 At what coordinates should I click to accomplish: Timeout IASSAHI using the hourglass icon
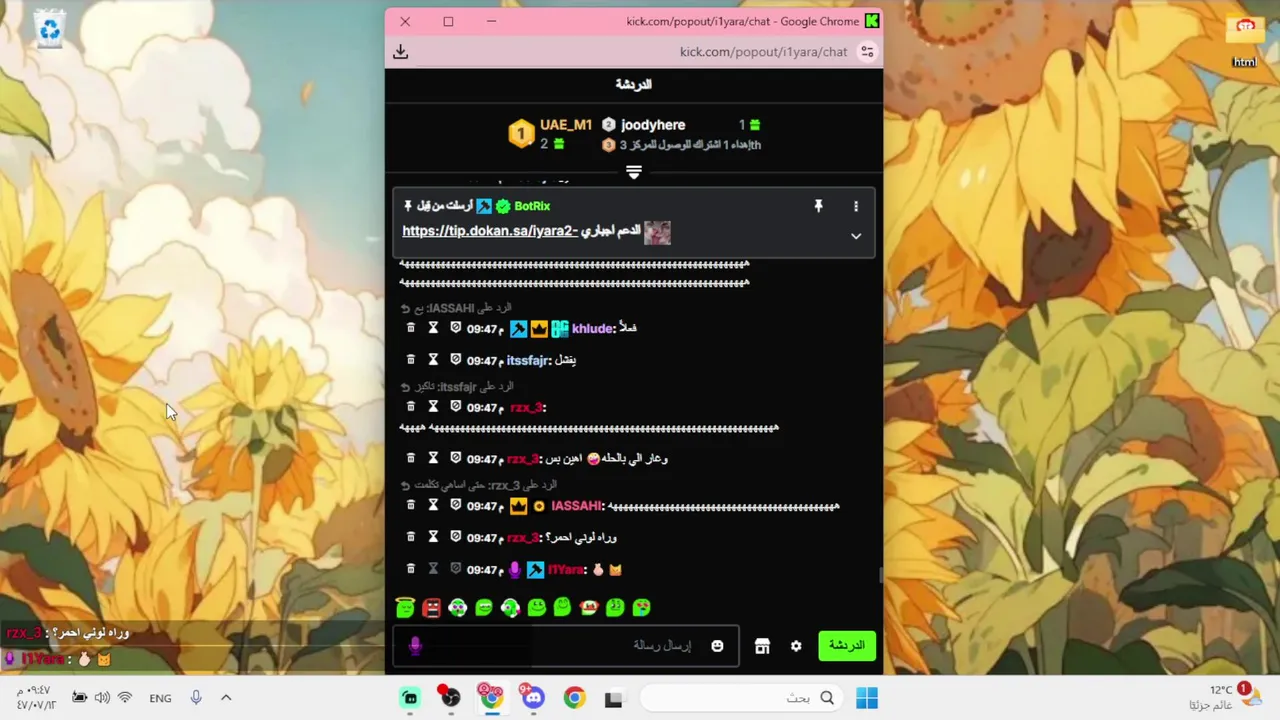433,506
